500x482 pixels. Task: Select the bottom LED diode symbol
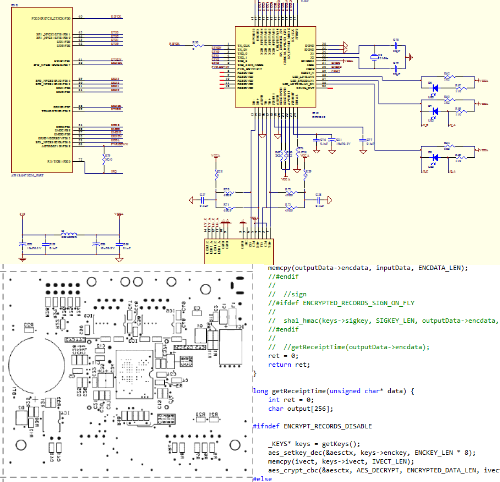pyautogui.click(x=435, y=157)
